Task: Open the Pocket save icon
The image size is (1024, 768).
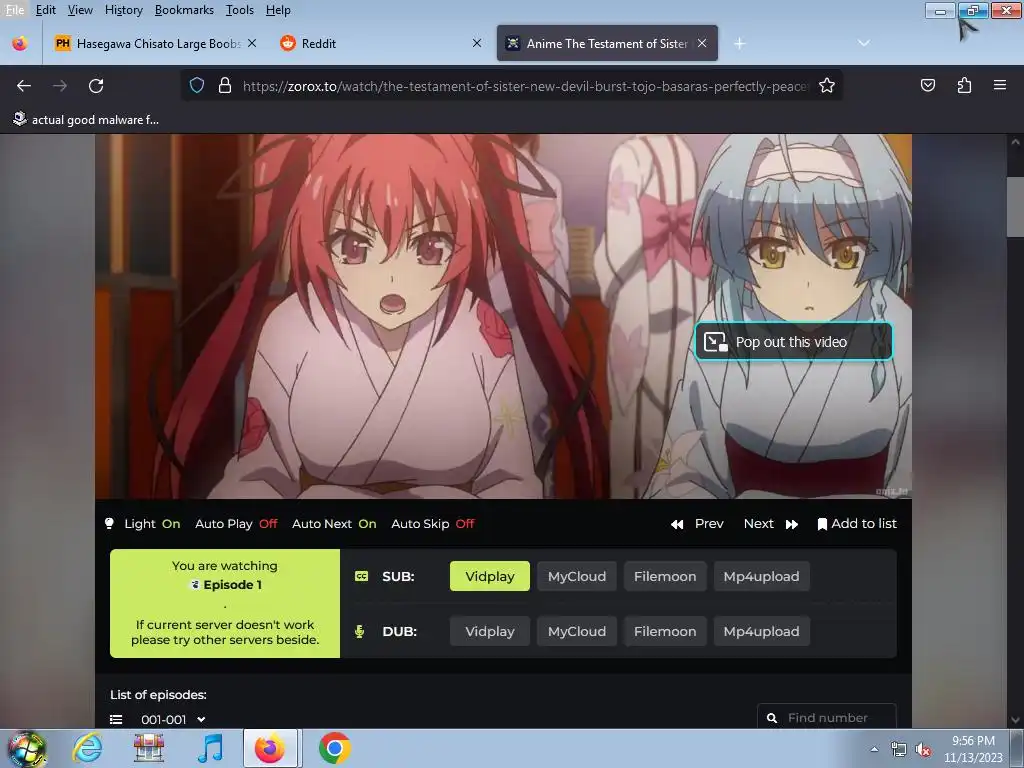Action: 927,86
